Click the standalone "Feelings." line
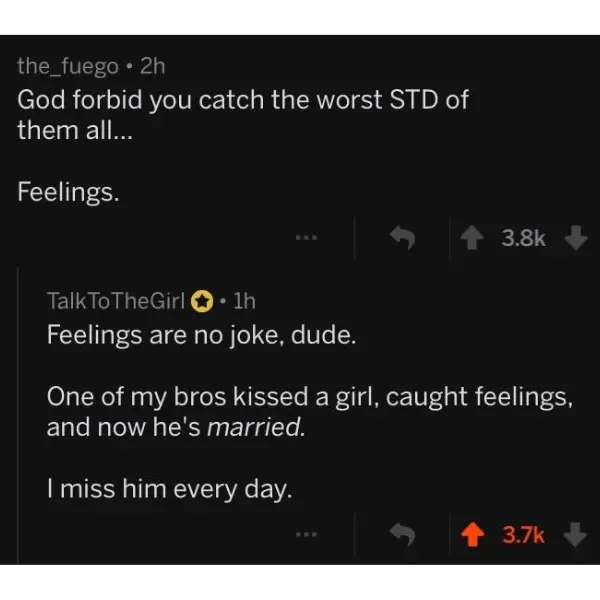 68,193
